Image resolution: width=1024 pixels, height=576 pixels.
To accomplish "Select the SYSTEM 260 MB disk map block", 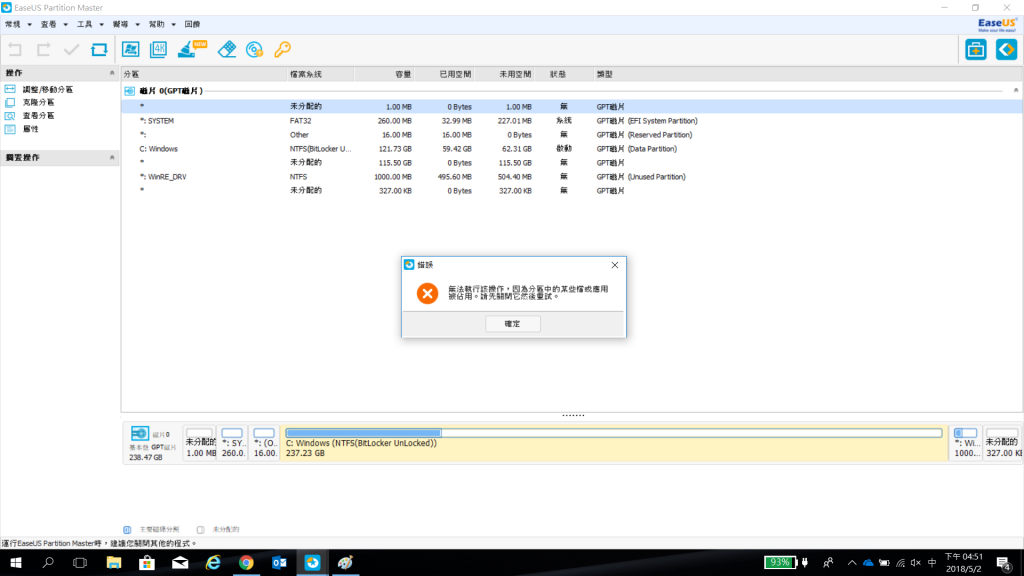I will (232, 443).
